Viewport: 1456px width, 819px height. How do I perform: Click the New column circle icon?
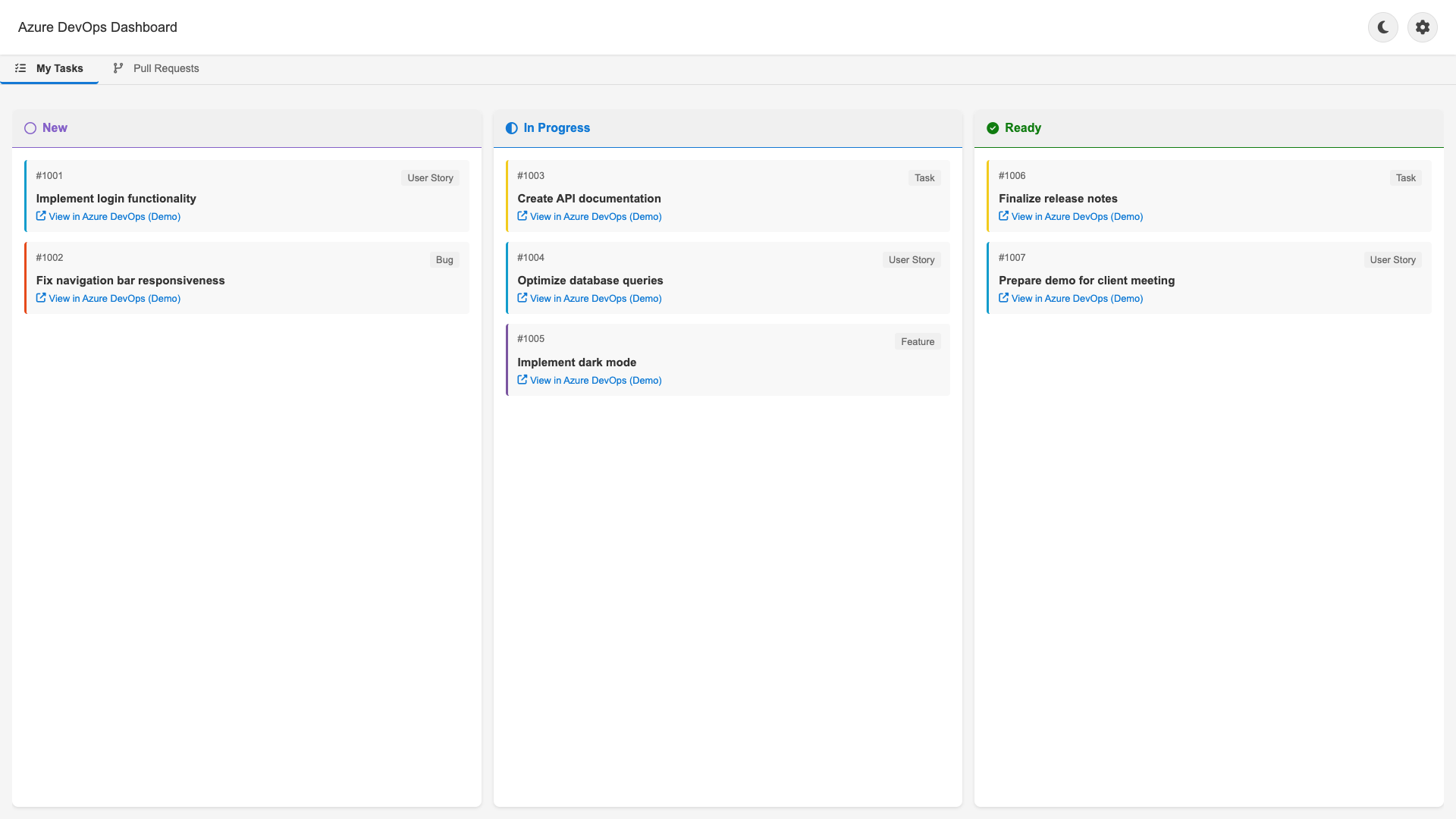pyautogui.click(x=30, y=128)
